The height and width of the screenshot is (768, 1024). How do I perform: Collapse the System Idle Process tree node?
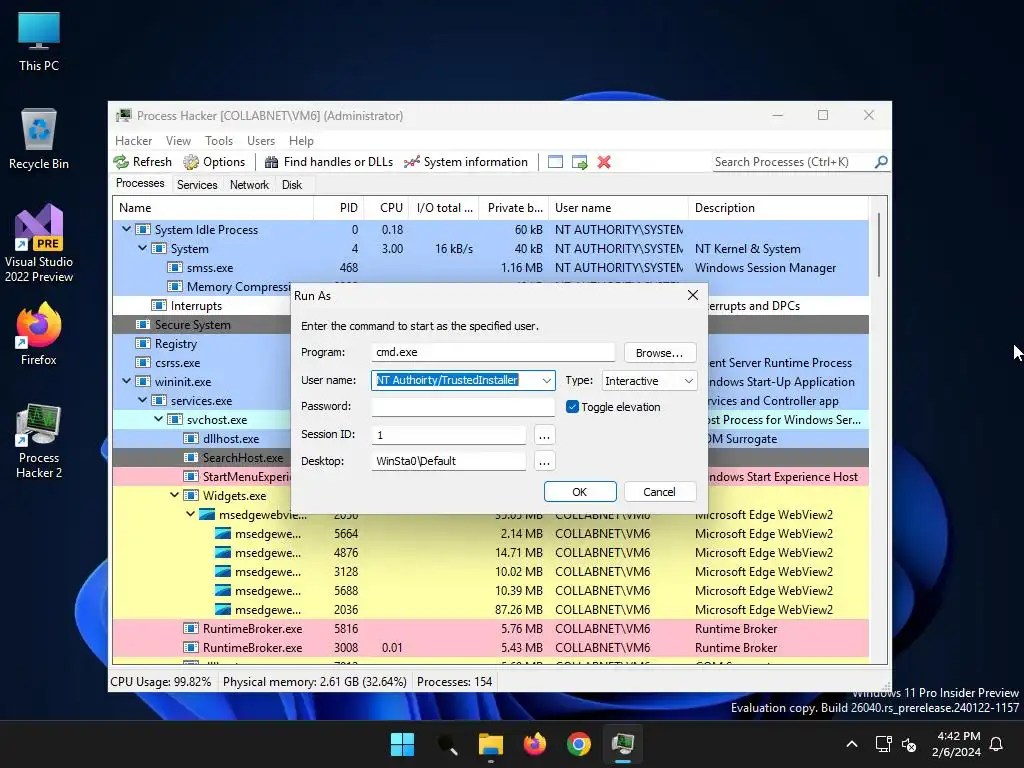127,229
